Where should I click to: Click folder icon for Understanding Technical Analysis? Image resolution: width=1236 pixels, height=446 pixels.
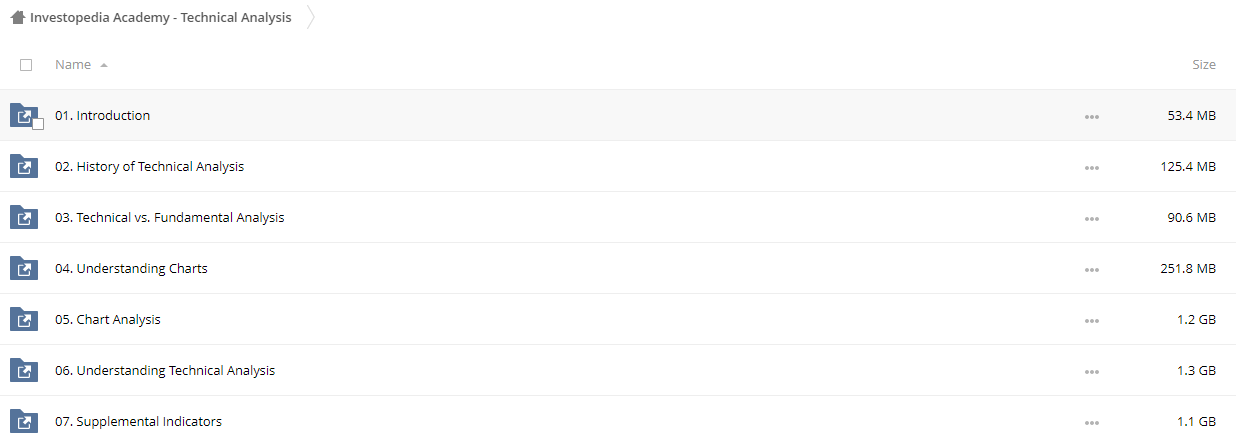pos(24,370)
